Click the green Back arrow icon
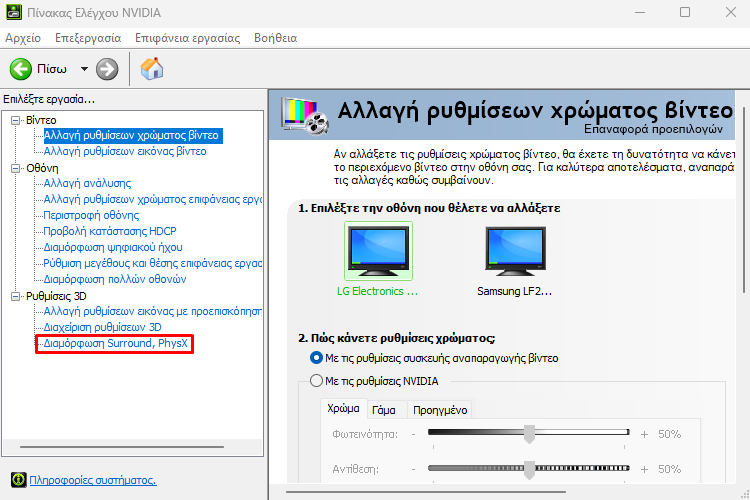The height and width of the screenshot is (500, 750). point(21,69)
